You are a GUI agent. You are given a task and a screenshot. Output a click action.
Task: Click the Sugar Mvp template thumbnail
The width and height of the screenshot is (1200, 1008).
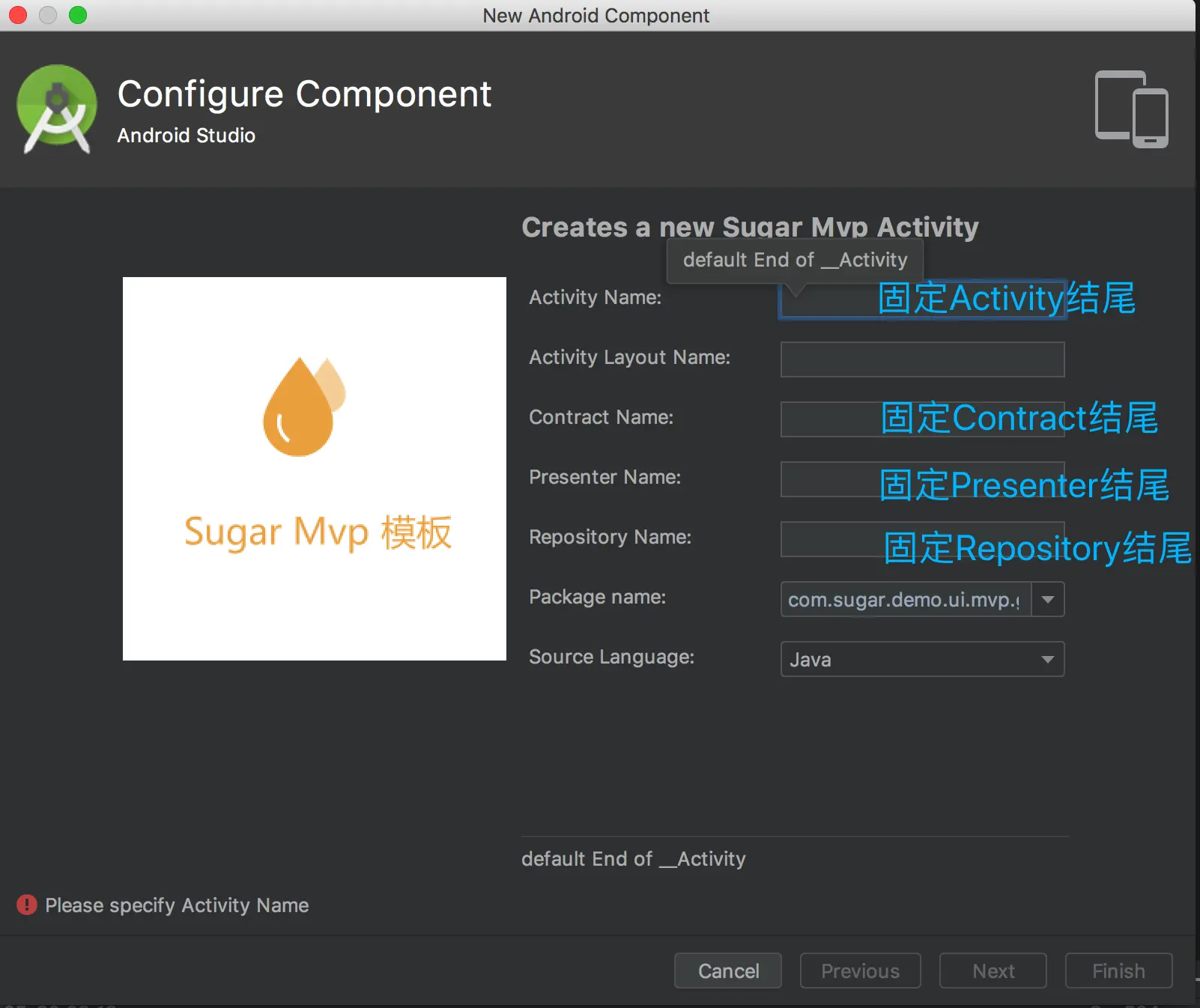(315, 469)
